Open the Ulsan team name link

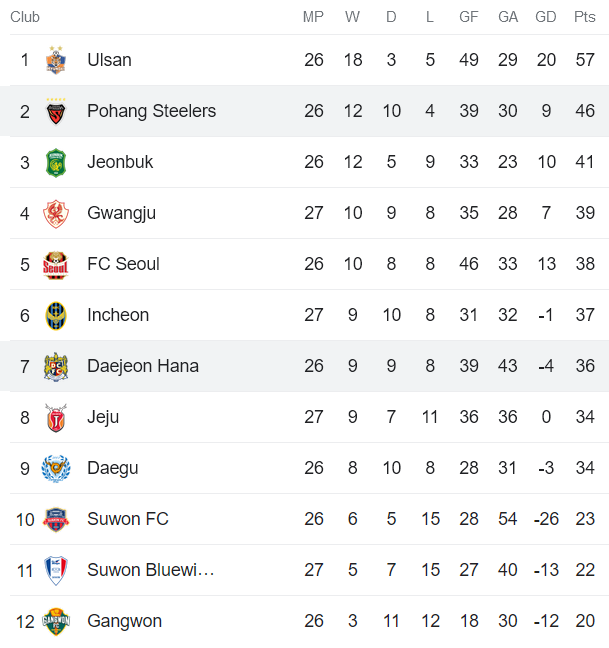pos(109,60)
